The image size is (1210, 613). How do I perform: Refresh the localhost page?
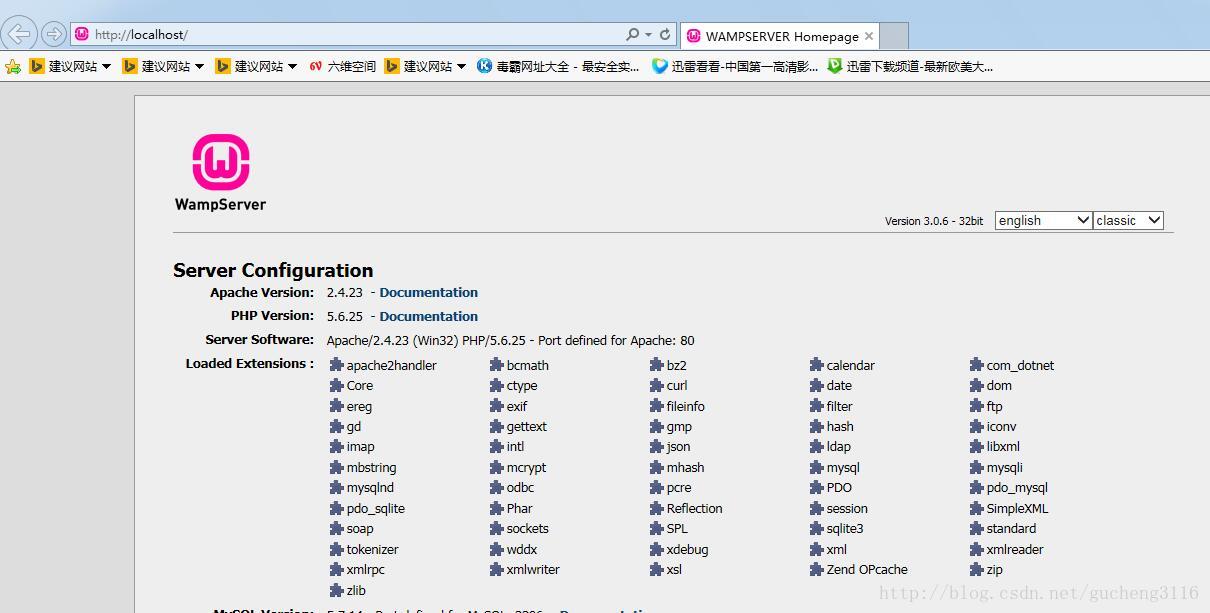665,34
